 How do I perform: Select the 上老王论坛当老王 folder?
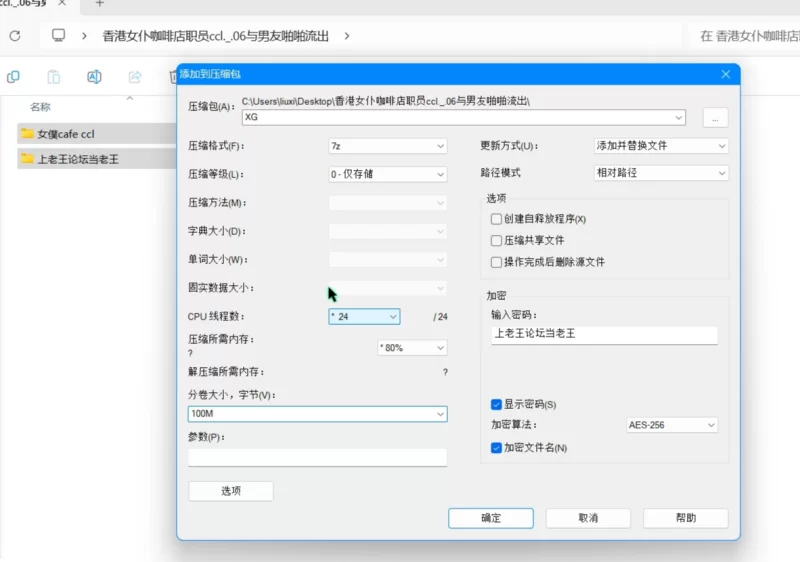(96, 159)
